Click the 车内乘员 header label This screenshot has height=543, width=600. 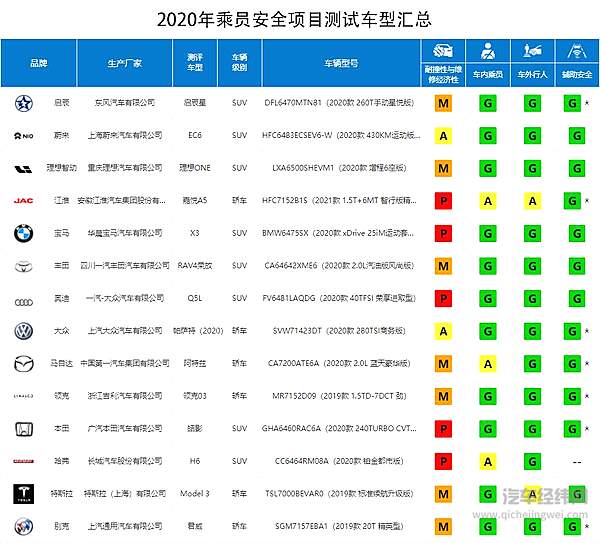coord(488,75)
